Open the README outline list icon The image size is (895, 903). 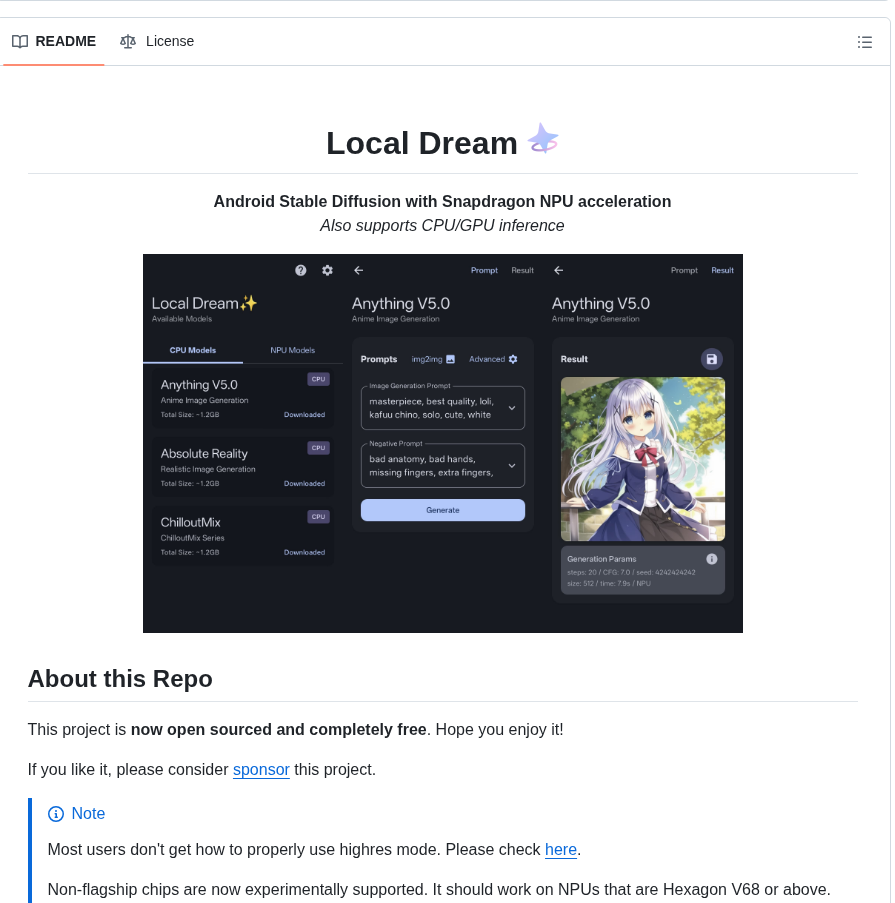click(x=865, y=42)
